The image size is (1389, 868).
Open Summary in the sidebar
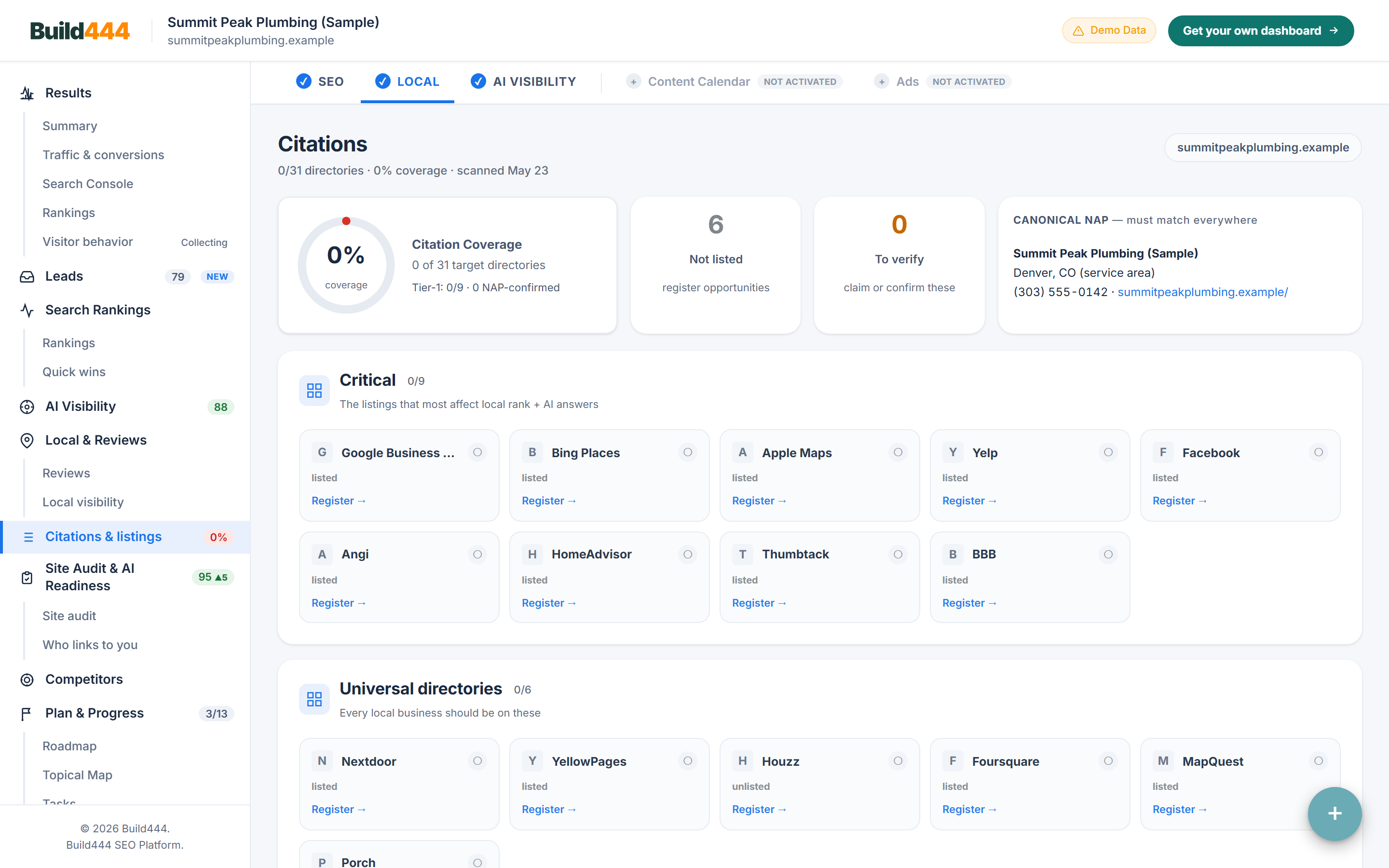(69, 126)
